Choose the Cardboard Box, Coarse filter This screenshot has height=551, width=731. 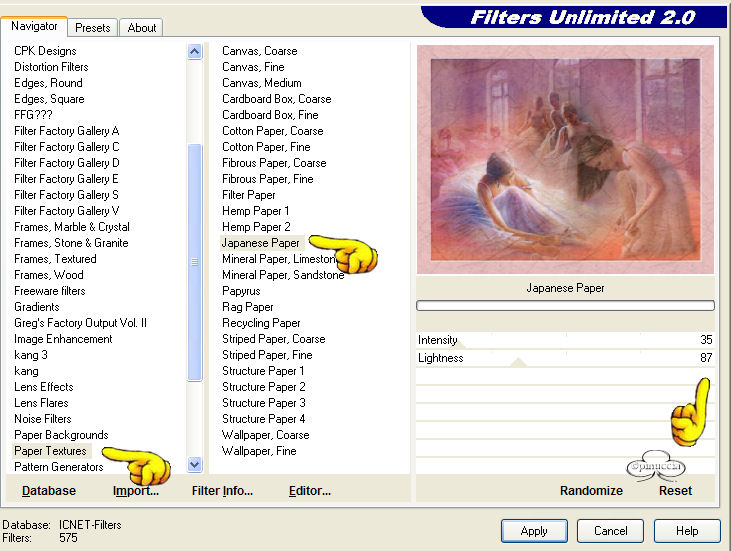tap(276, 99)
